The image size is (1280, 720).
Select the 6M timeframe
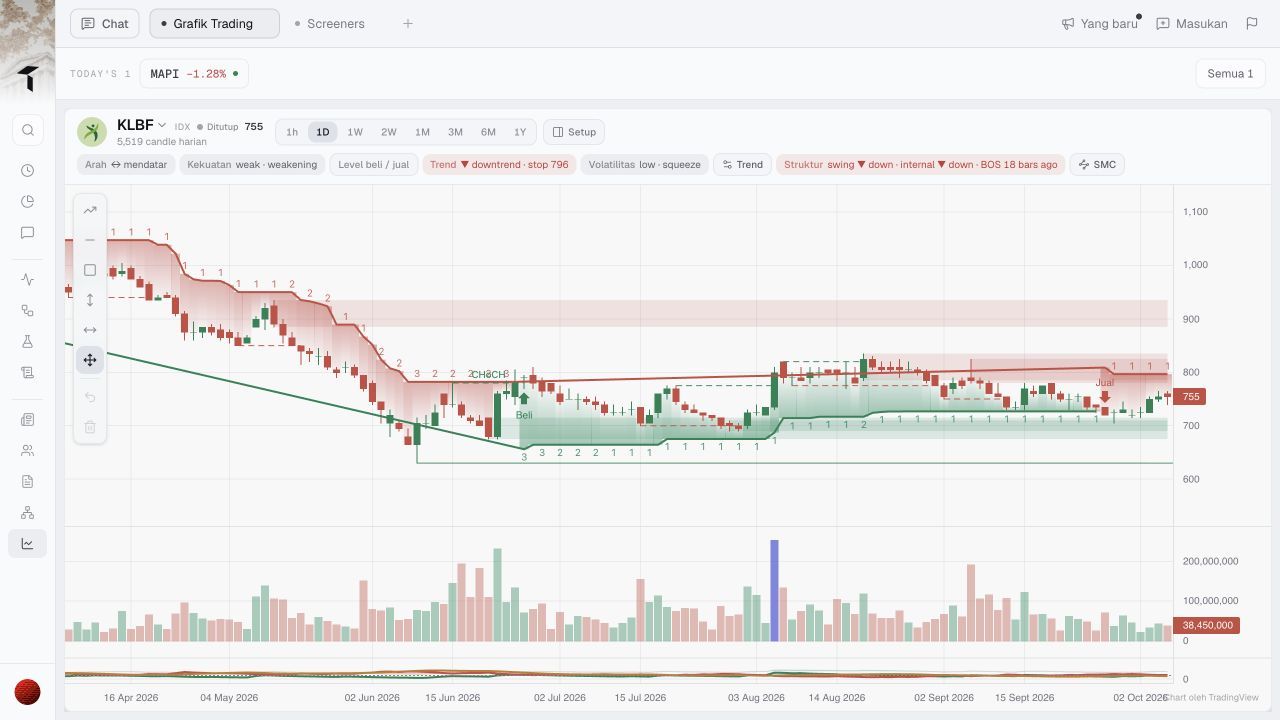coord(488,132)
